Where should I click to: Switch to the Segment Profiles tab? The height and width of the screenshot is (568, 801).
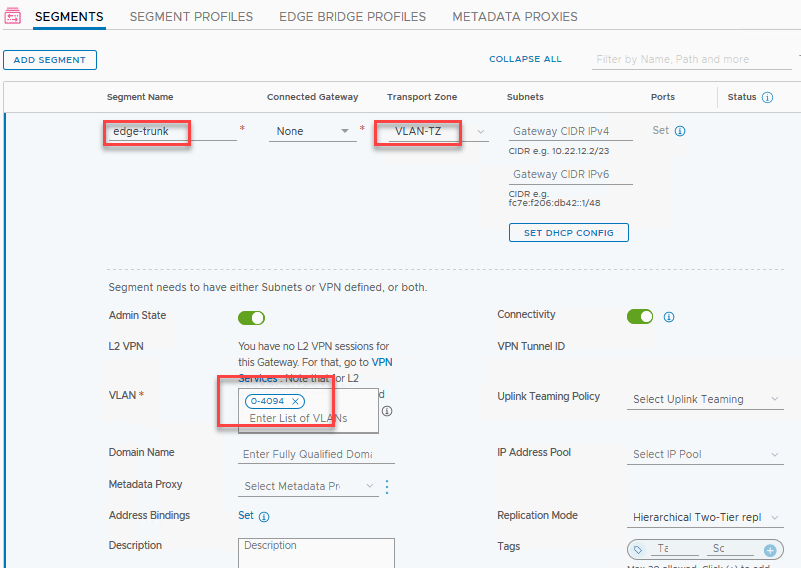click(191, 17)
